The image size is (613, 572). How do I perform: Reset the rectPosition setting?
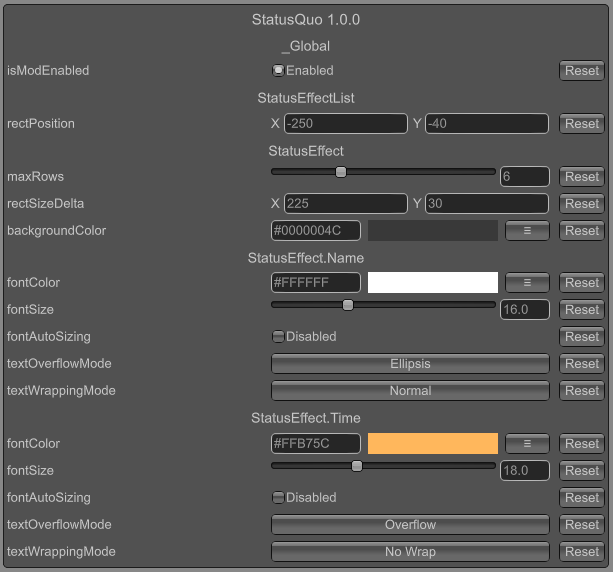coord(582,124)
